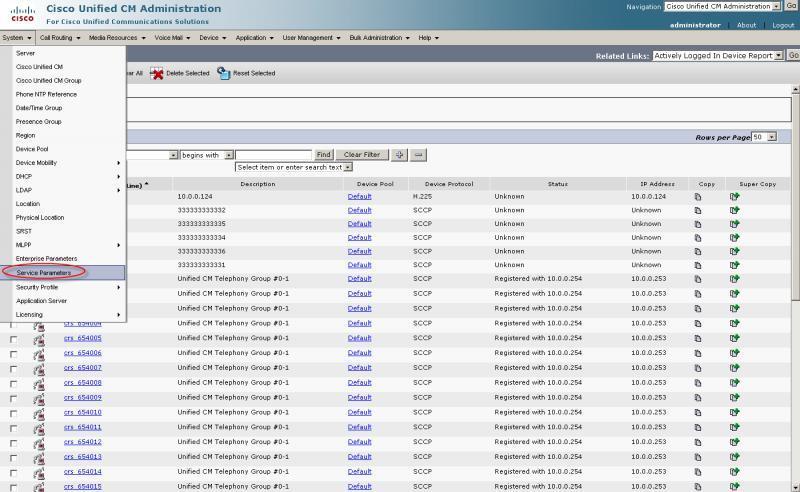
Task: Click the Reset Selected icon
Action: (x=223, y=73)
